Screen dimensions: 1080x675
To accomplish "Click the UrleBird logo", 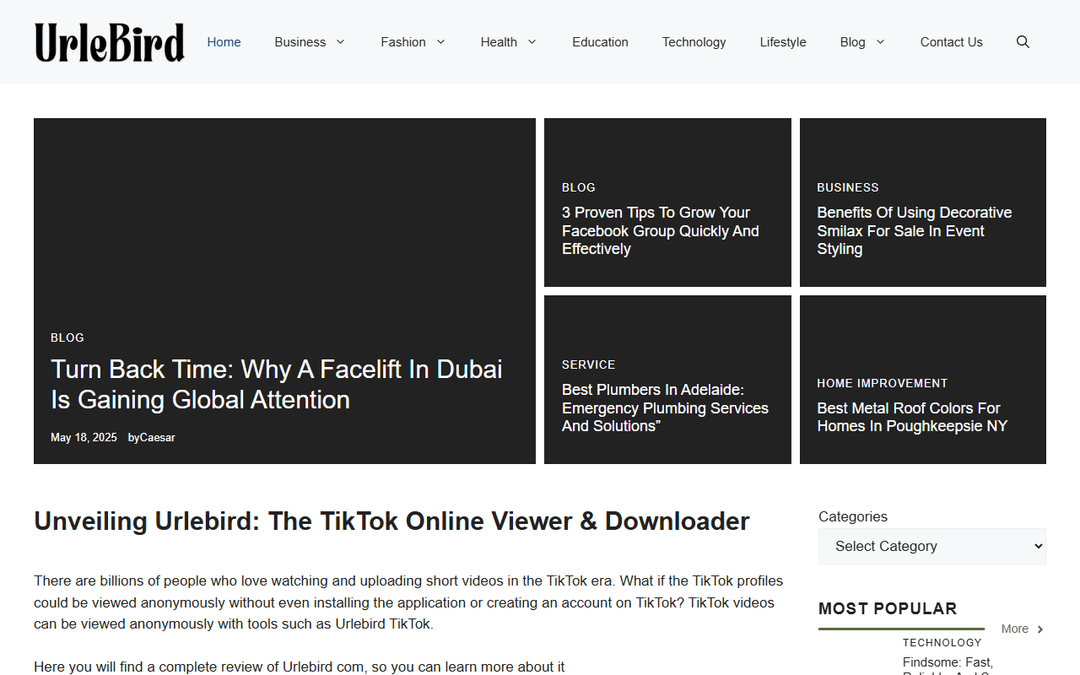I will (110, 42).
